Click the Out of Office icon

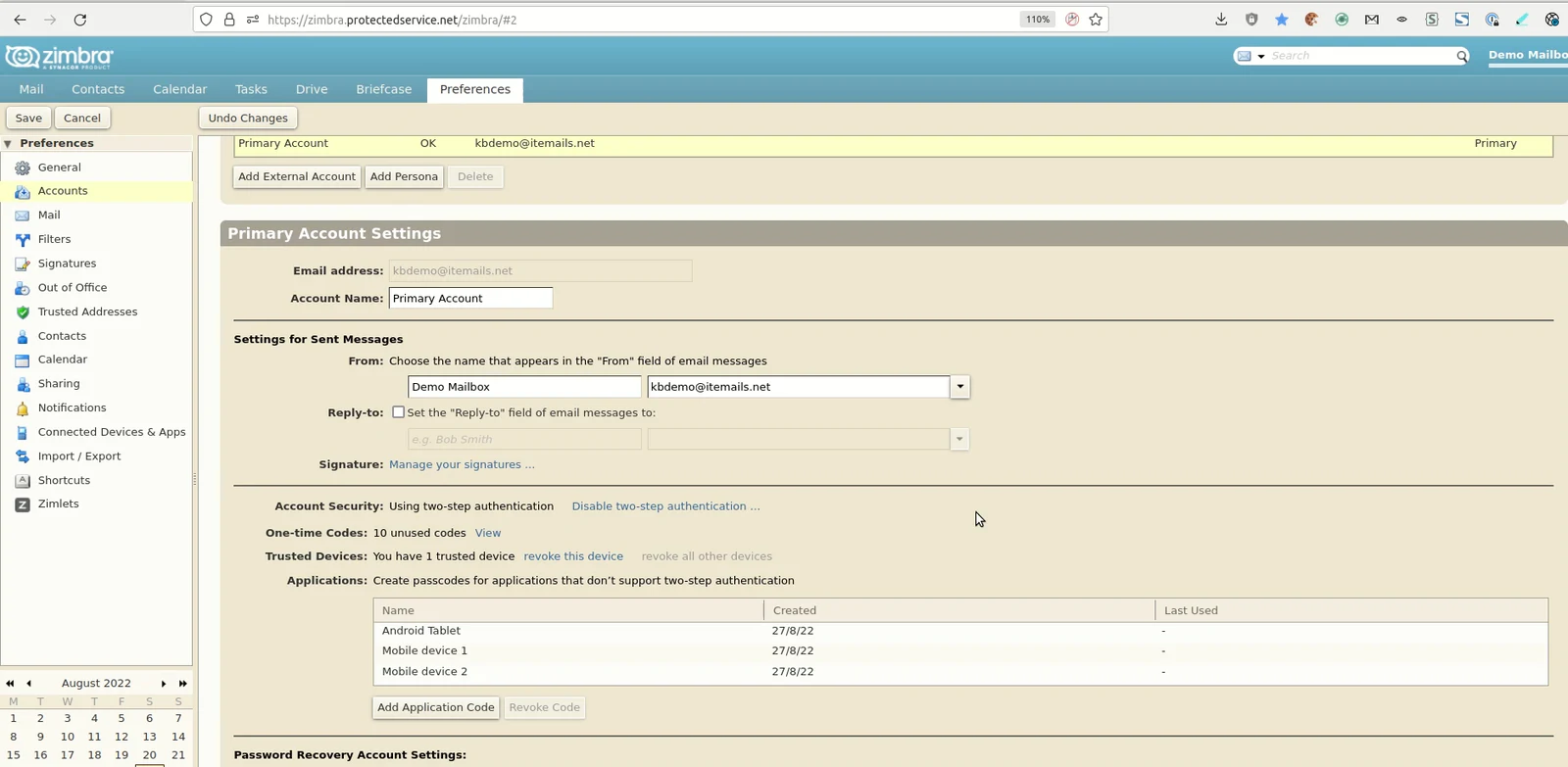pyautogui.click(x=23, y=288)
